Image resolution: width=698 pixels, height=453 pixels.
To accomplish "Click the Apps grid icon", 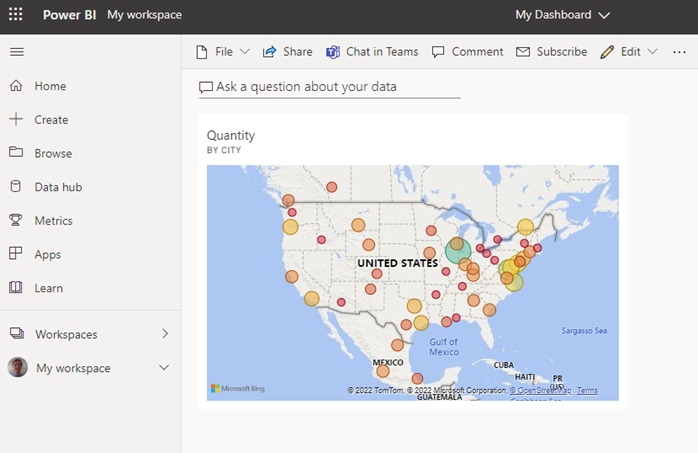I will tap(16, 253).
